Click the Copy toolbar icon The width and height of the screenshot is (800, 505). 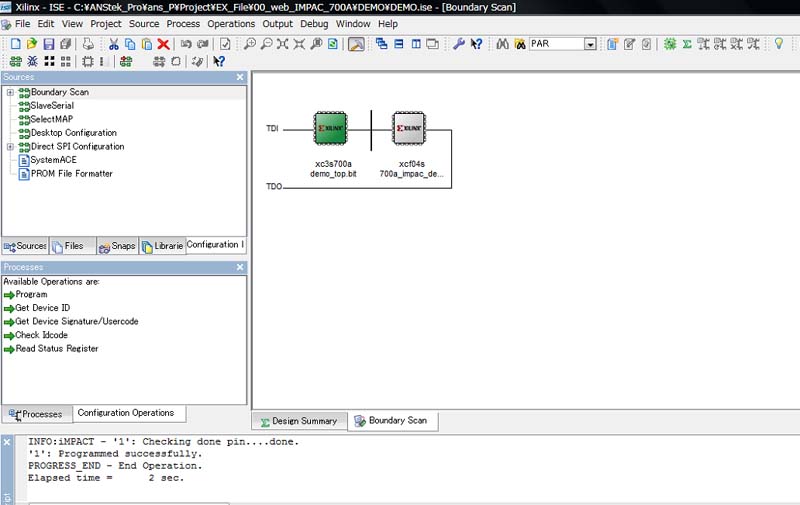point(130,44)
